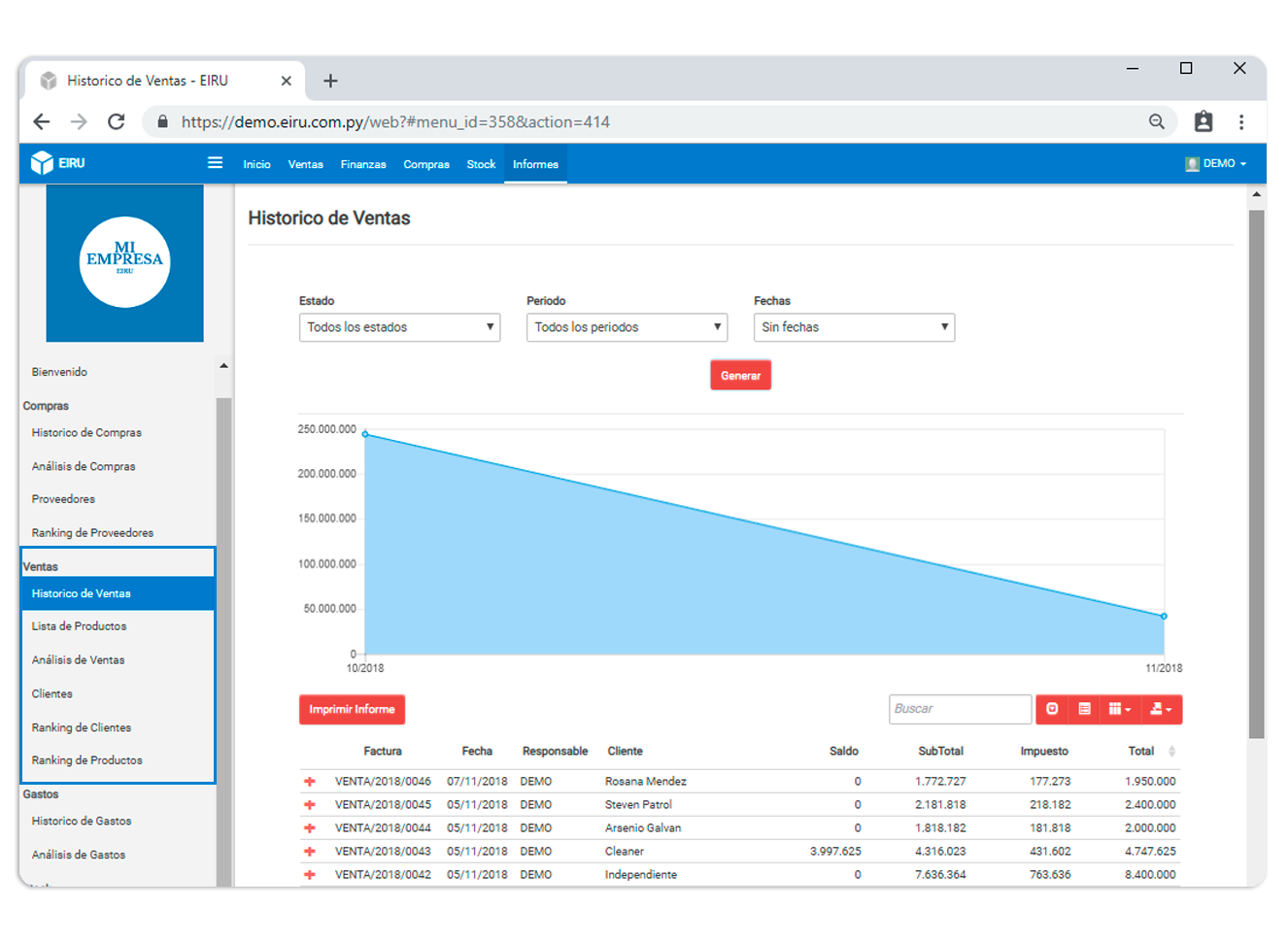Select Análisis de Ventas in the sidebar
The height and width of the screenshot is (942, 1288).
[79, 660]
